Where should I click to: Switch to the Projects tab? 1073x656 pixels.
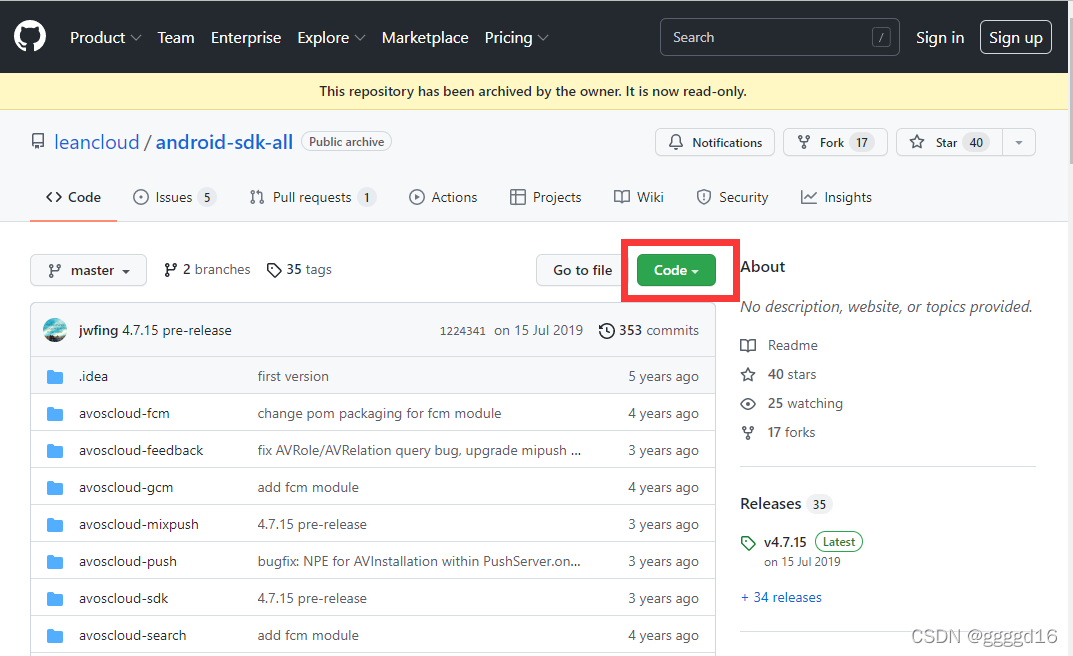coord(545,197)
